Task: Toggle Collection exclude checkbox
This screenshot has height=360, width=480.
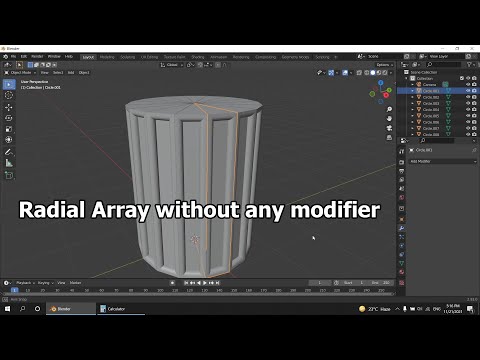Action: pos(462,78)
